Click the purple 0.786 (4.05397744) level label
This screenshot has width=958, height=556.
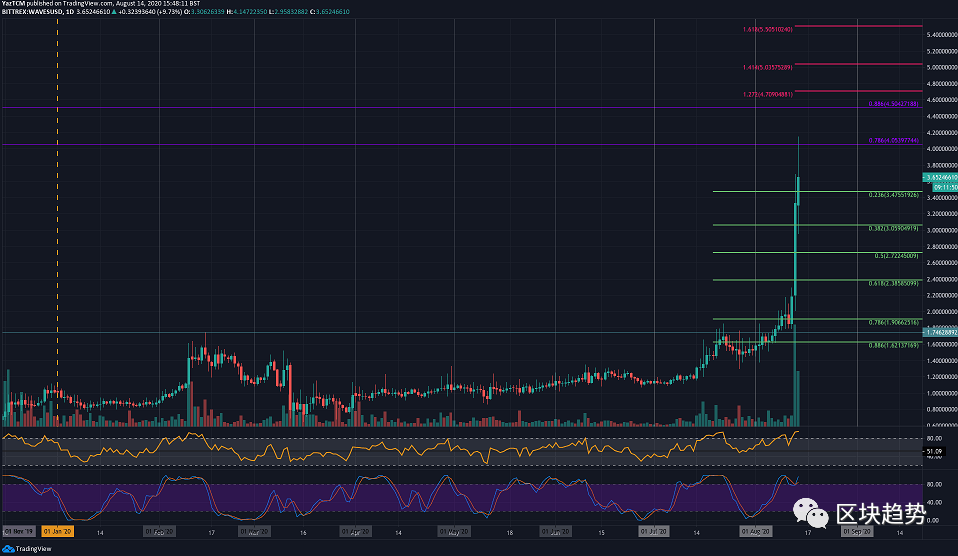[893, 141]
